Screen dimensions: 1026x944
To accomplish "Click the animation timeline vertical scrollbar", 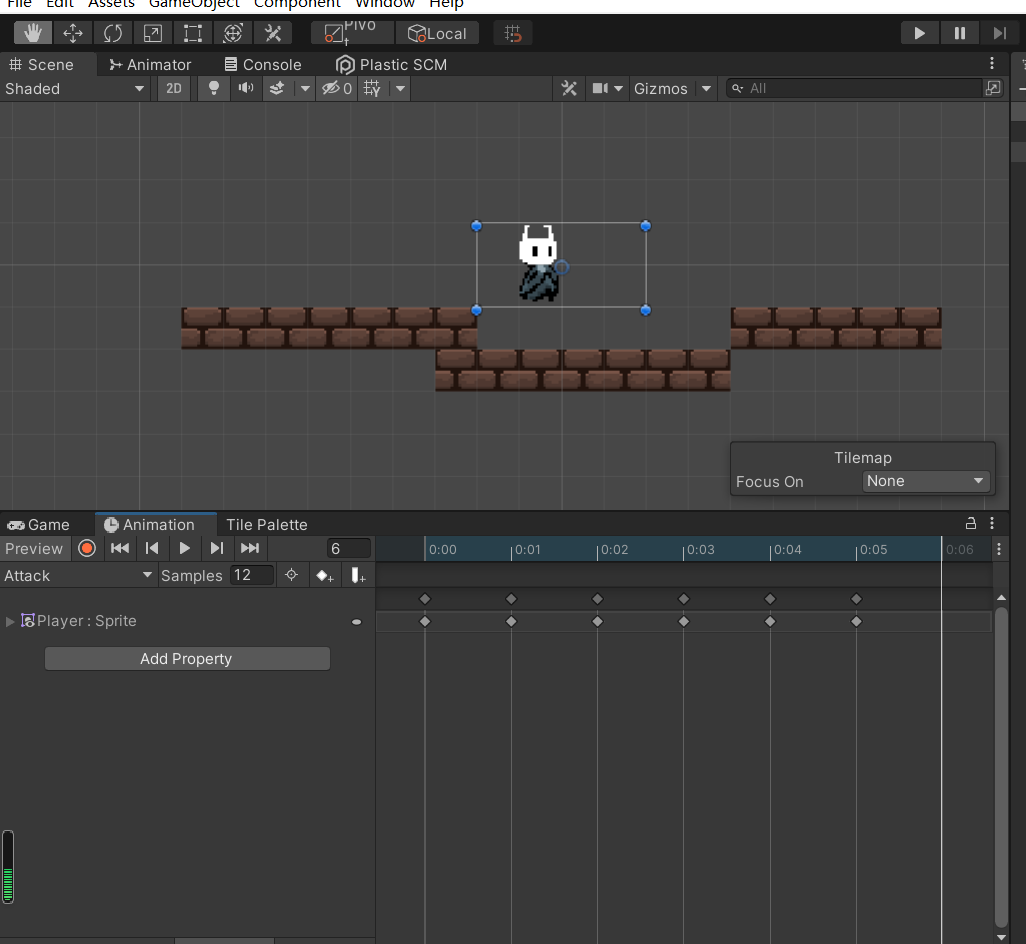I will point(1001,767).
